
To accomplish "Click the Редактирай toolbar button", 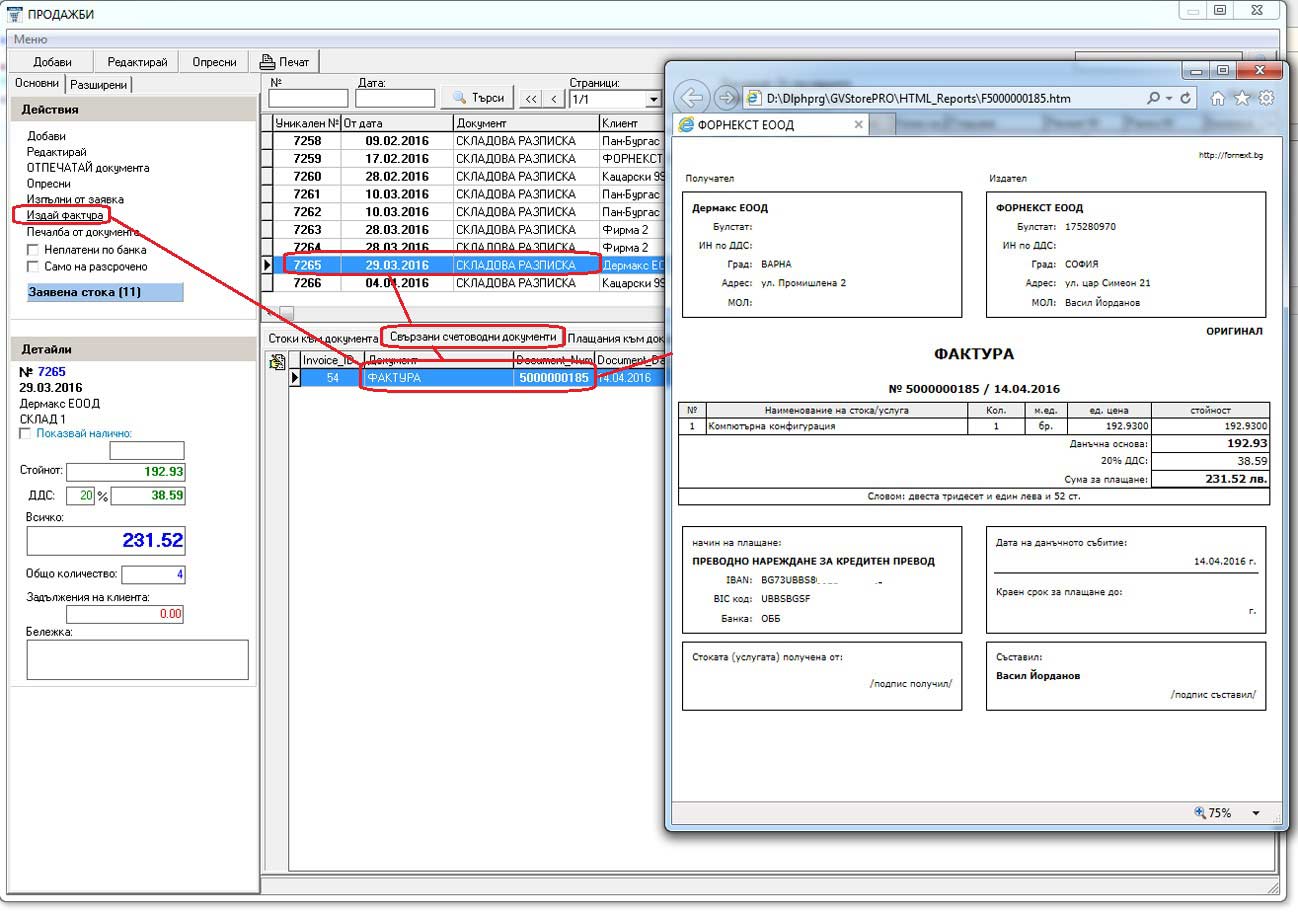I will tap(137, 62).
